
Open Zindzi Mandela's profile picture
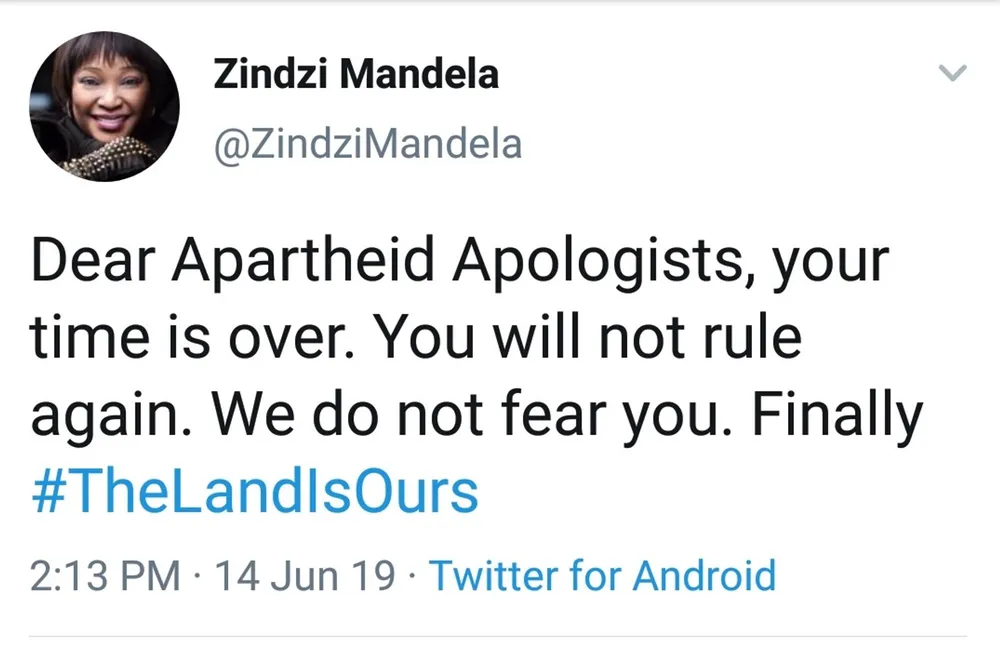[x=105, y=106]
